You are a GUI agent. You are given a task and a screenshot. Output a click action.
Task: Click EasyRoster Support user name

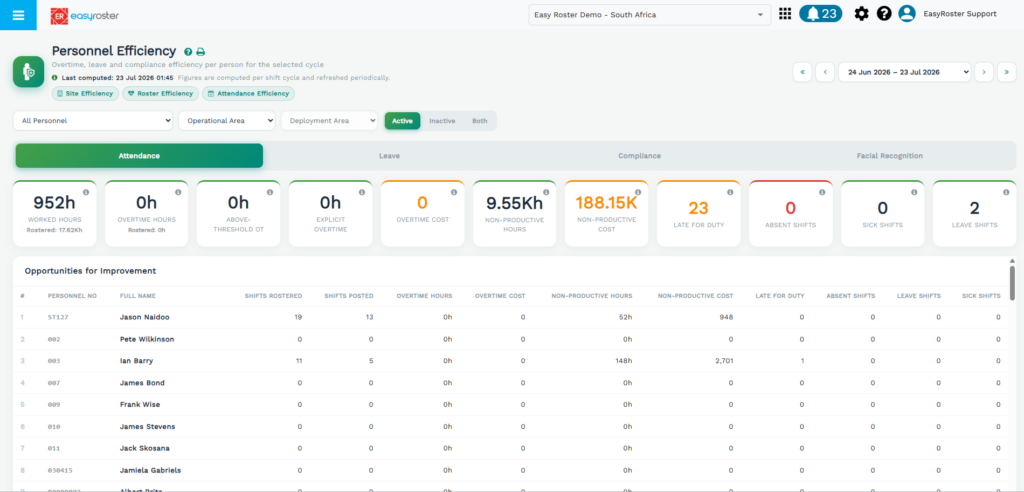click(x=959, y=14)
